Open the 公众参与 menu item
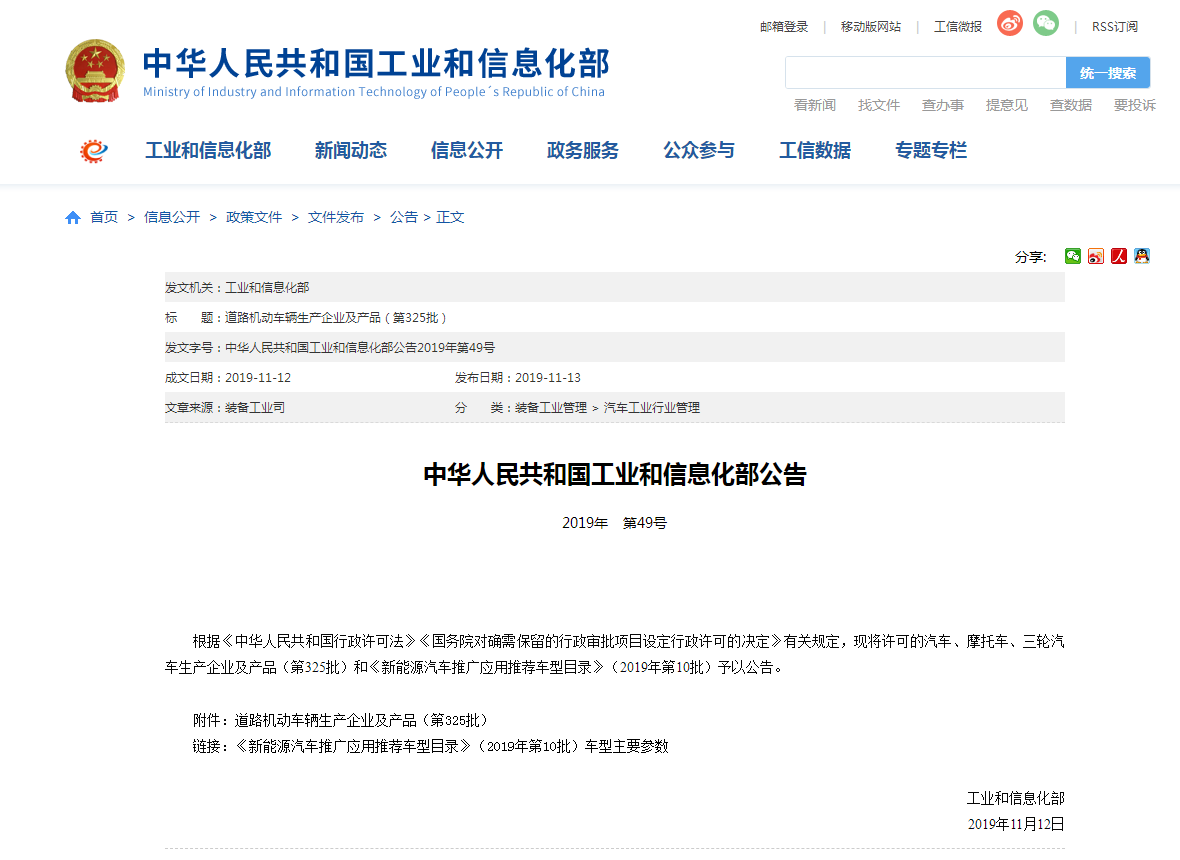Screen dimensions: 1180x860 coord(698,150)
